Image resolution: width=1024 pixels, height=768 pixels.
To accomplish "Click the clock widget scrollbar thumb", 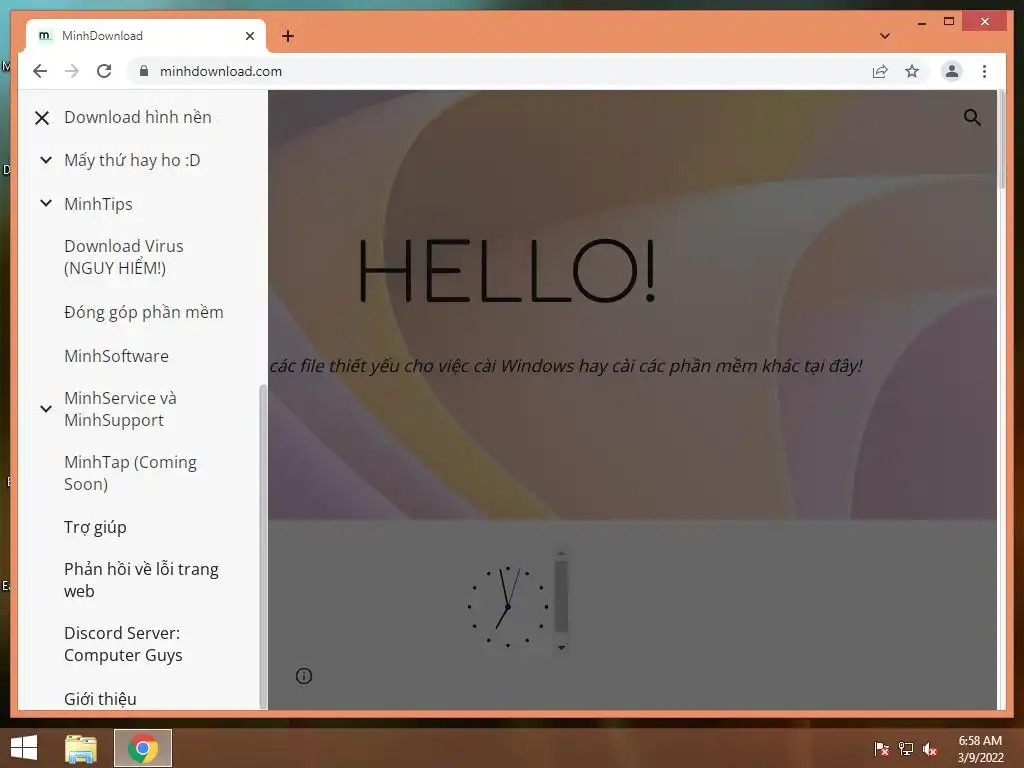I will click(561, 596).
